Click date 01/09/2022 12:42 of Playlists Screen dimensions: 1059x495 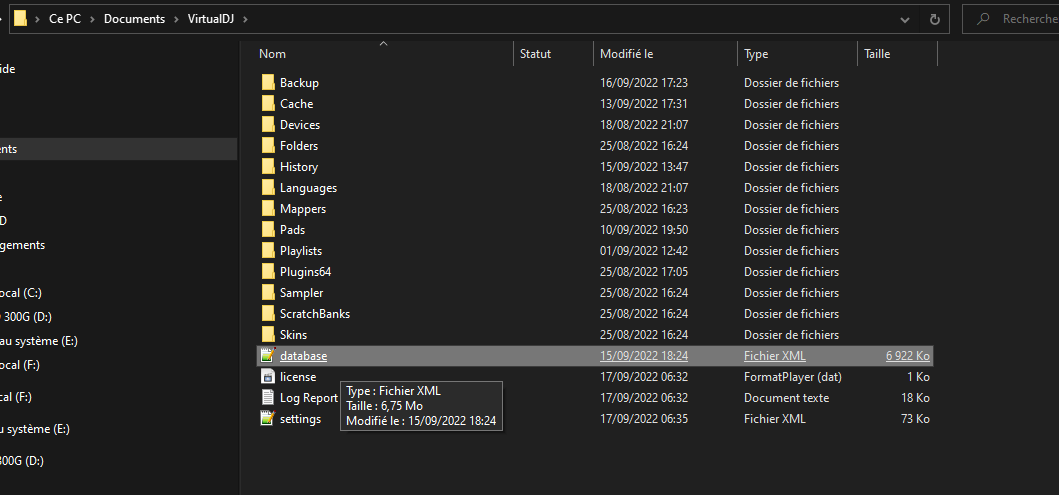coord(644,251)
